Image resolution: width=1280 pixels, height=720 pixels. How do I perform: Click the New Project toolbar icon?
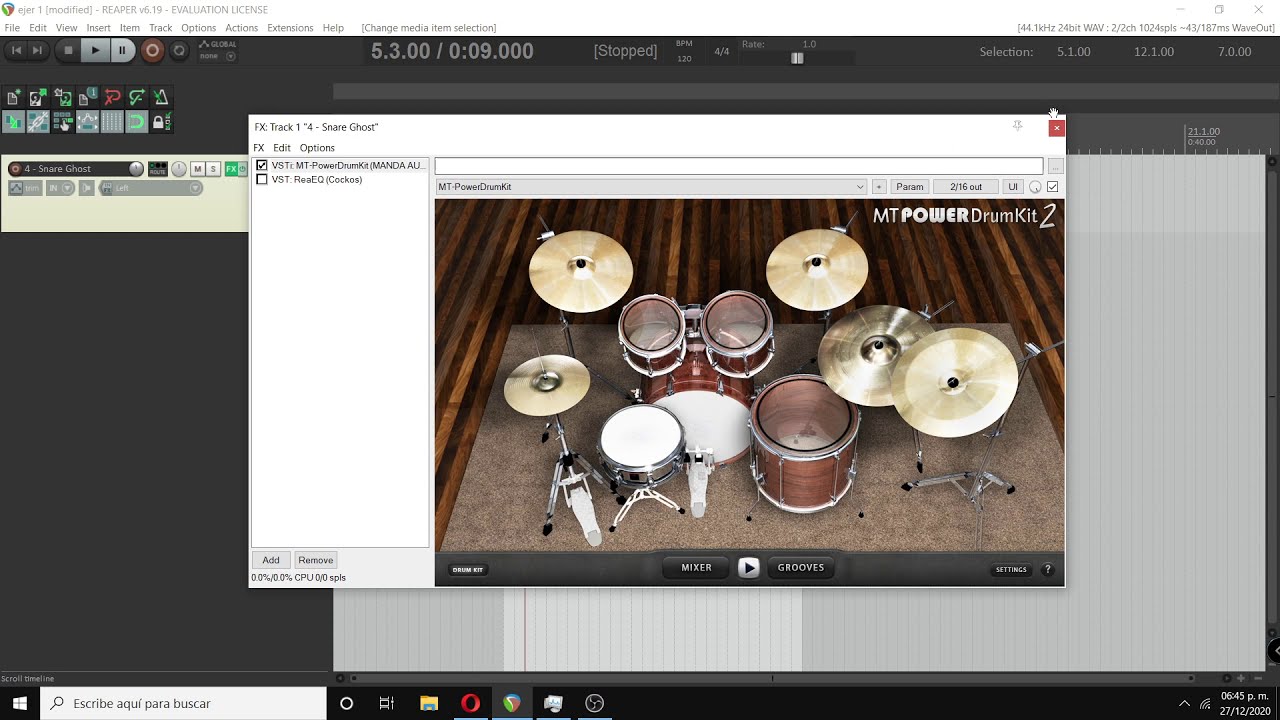(x=13, y=97)
